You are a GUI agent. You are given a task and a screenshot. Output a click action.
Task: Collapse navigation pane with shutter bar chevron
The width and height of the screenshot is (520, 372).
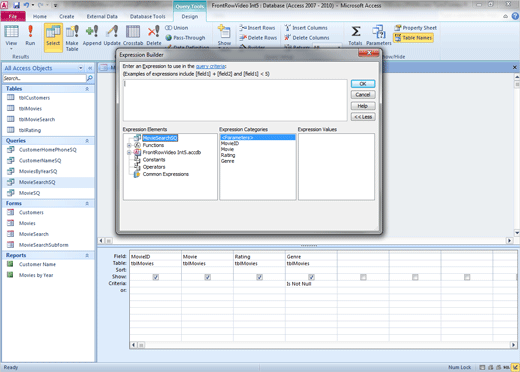pyautogui.click(x=90, y=68)
